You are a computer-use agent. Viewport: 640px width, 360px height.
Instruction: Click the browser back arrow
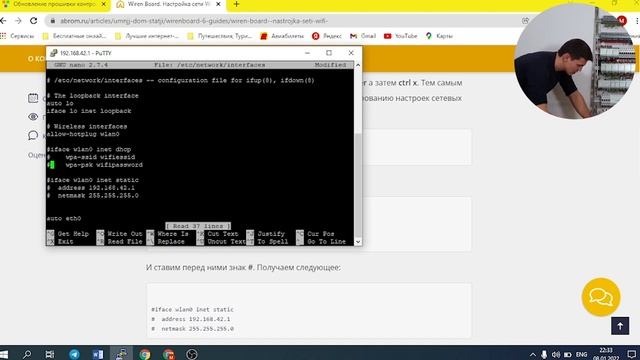(x=3, y=21)
